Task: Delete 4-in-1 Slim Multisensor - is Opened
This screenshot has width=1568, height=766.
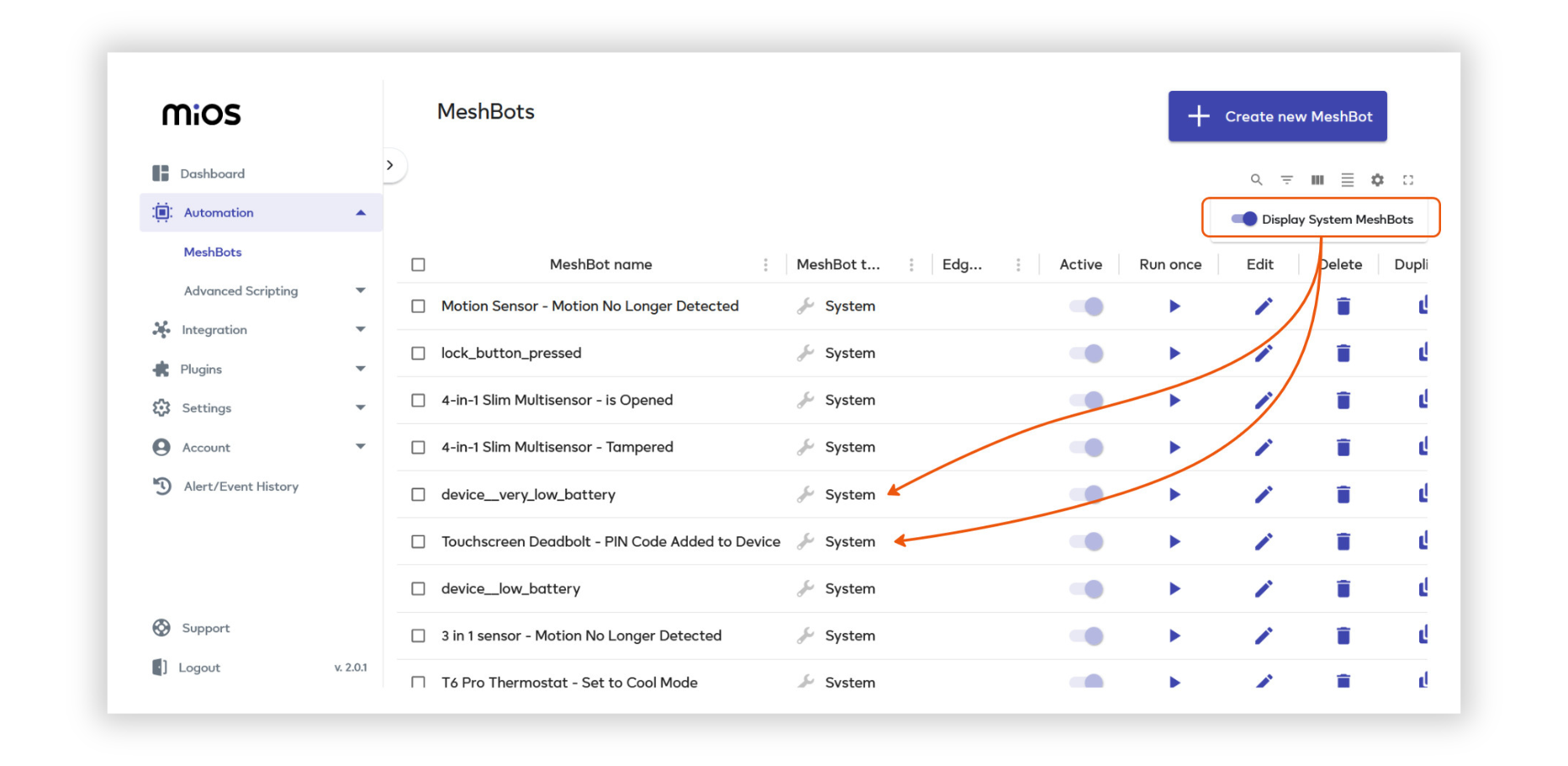Action: pyautogui.click(x=1344, y=400)
